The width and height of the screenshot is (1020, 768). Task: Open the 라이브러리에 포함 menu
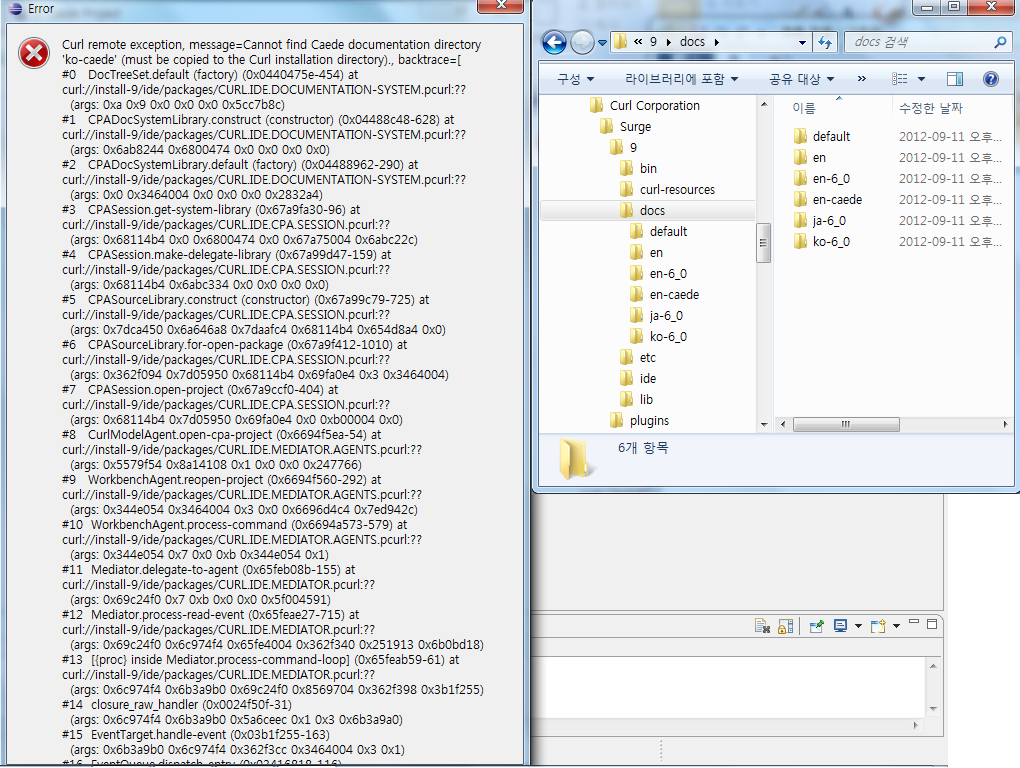(681, 79)
